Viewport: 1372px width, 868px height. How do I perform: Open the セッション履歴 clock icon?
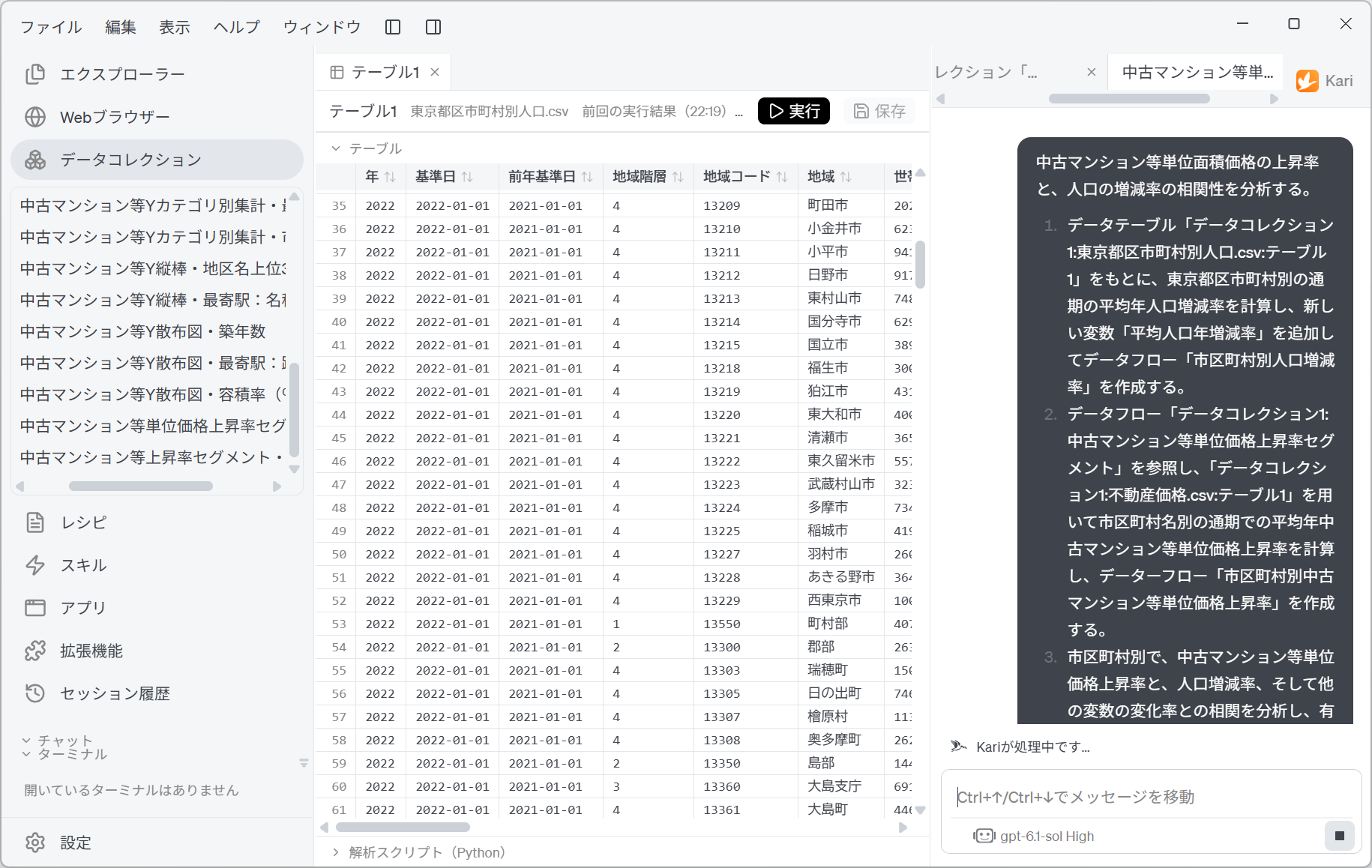click(x=35, y=693)
